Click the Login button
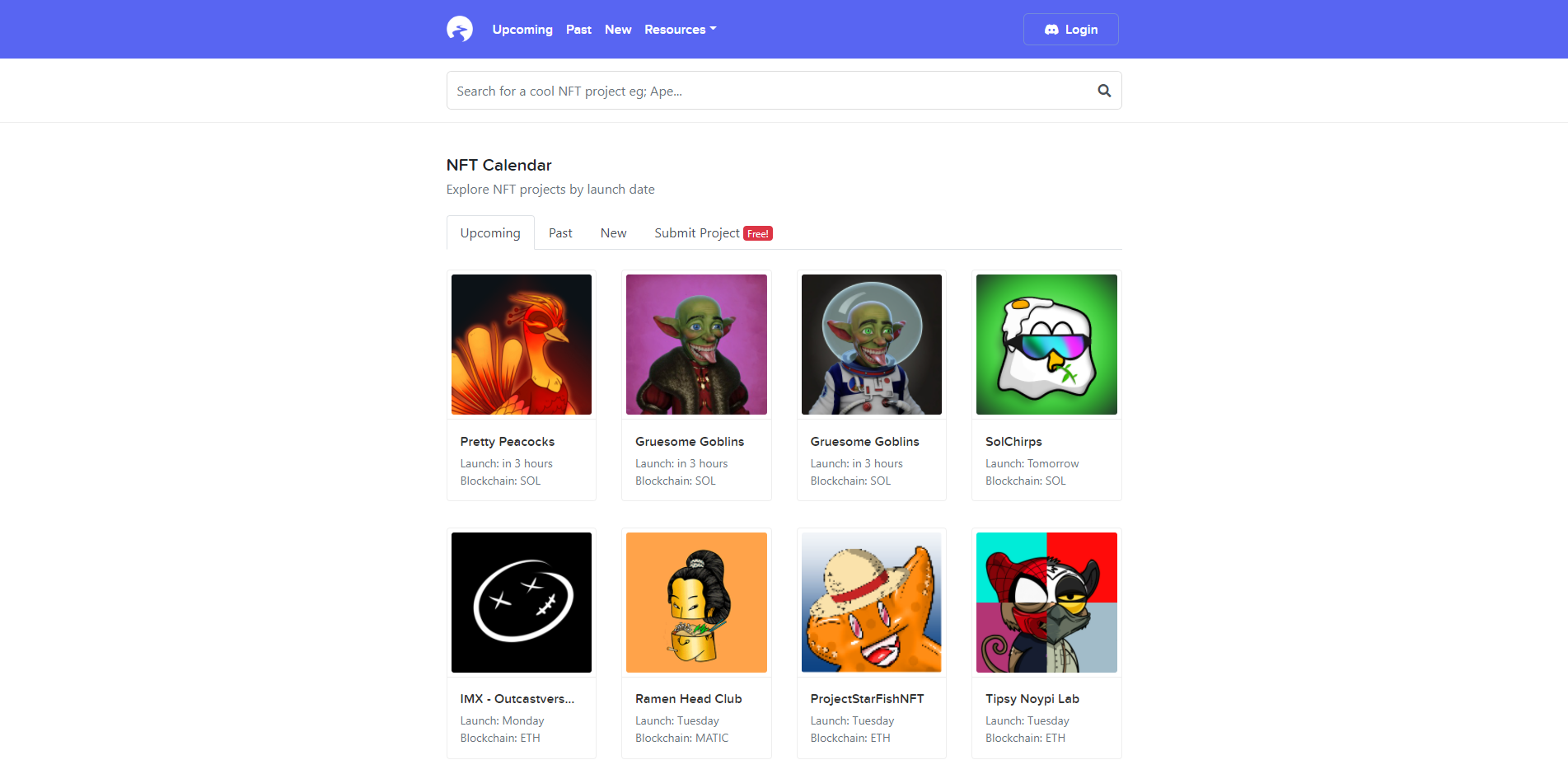The width and height of the screenshot is (1568, 760). tap(1070, 29)
